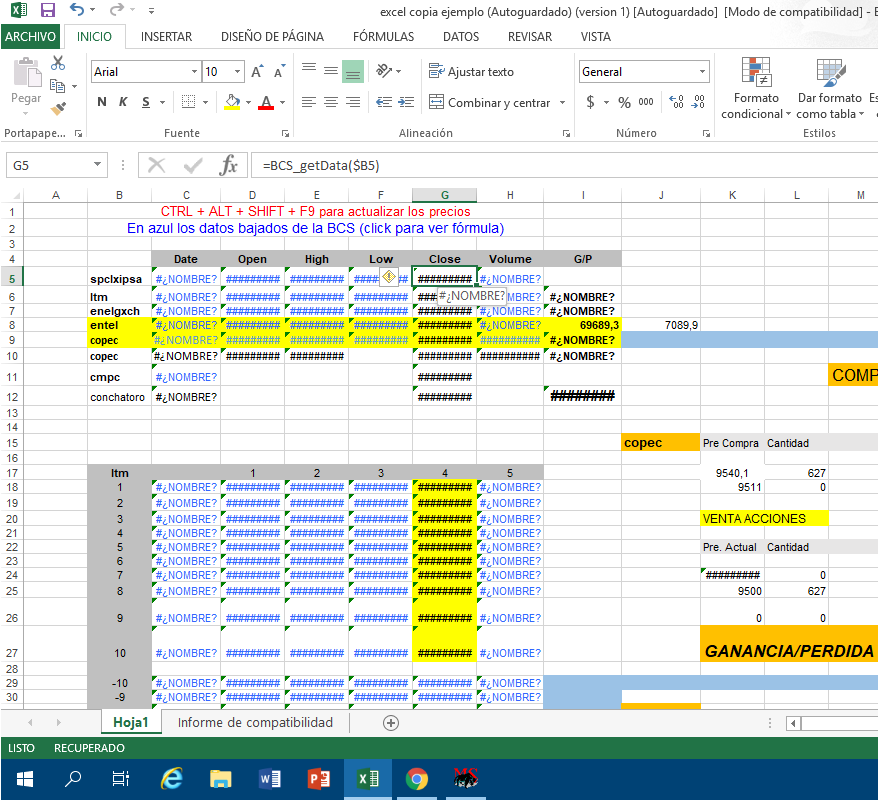Apply Combinar y centrar to merge cells
The width and height of the screenshot is (878, 800).
point(486,101)
